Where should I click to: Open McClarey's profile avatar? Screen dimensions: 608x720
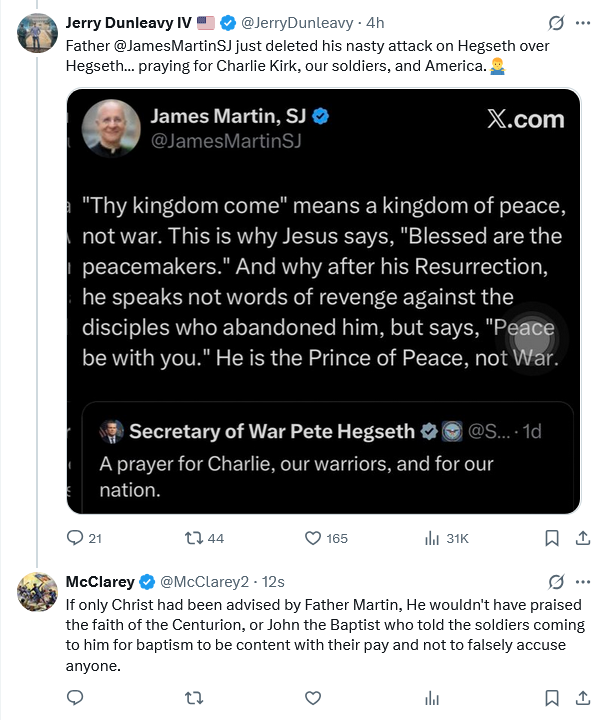(38, 592)
